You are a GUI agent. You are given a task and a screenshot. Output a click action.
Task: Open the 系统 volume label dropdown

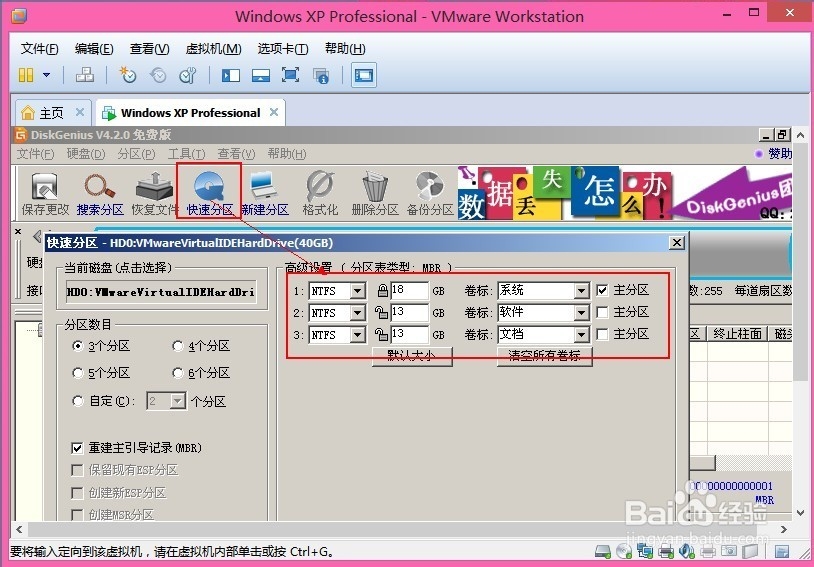pyautogui.click(x=581, y=291)
